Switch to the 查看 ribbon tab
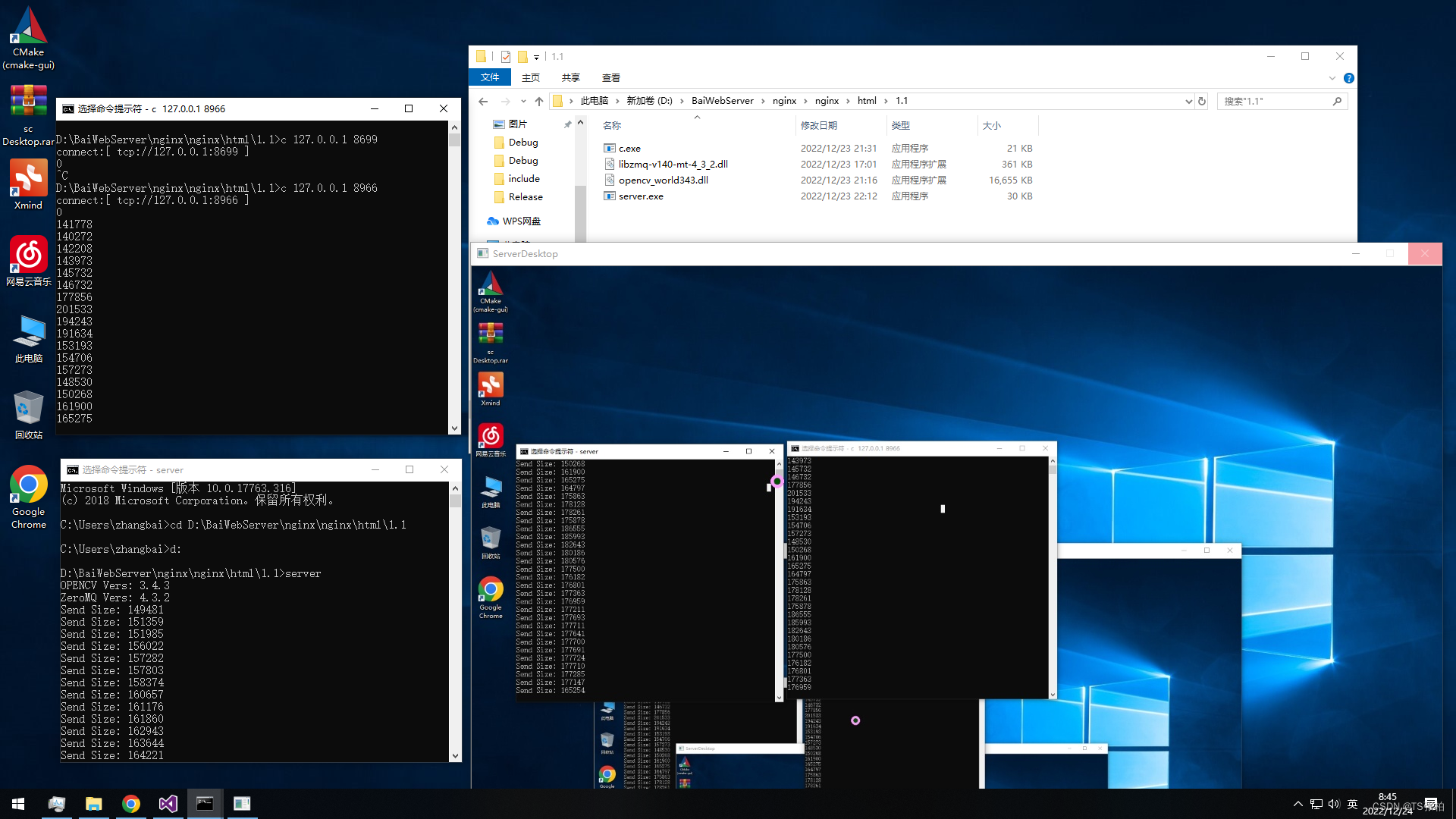 pos(610,77)
